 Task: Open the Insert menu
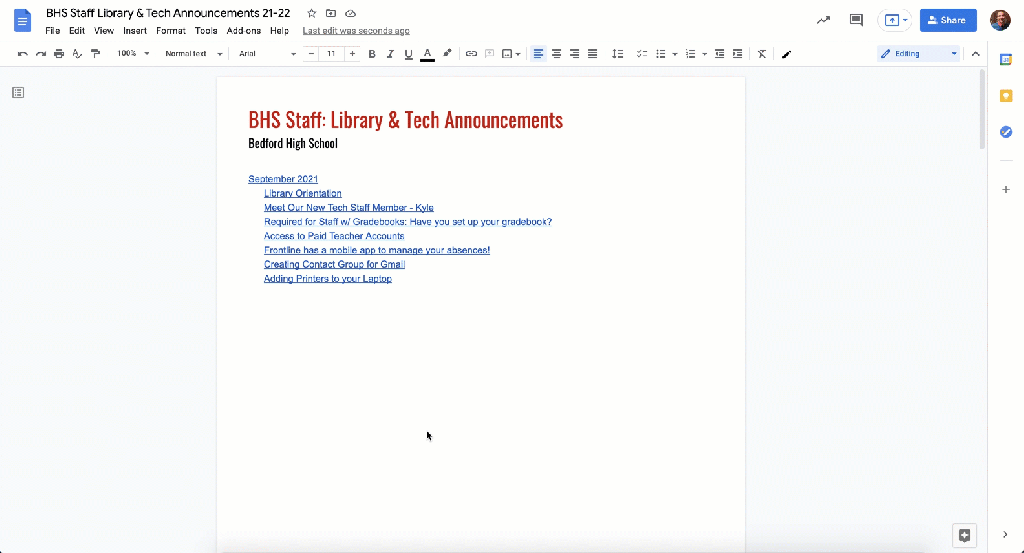point(134,31)
